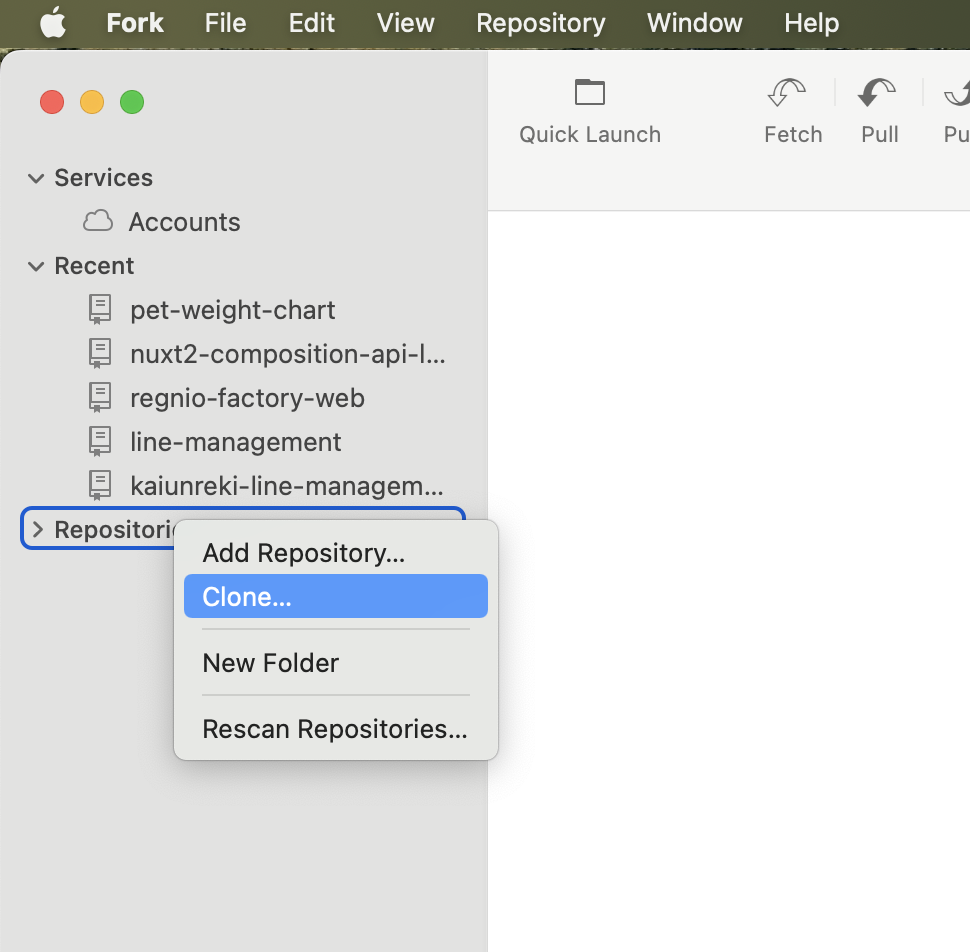Click the Quick Launch folder icon
This screenshot has height=952, width=970.
click(590, 93)
